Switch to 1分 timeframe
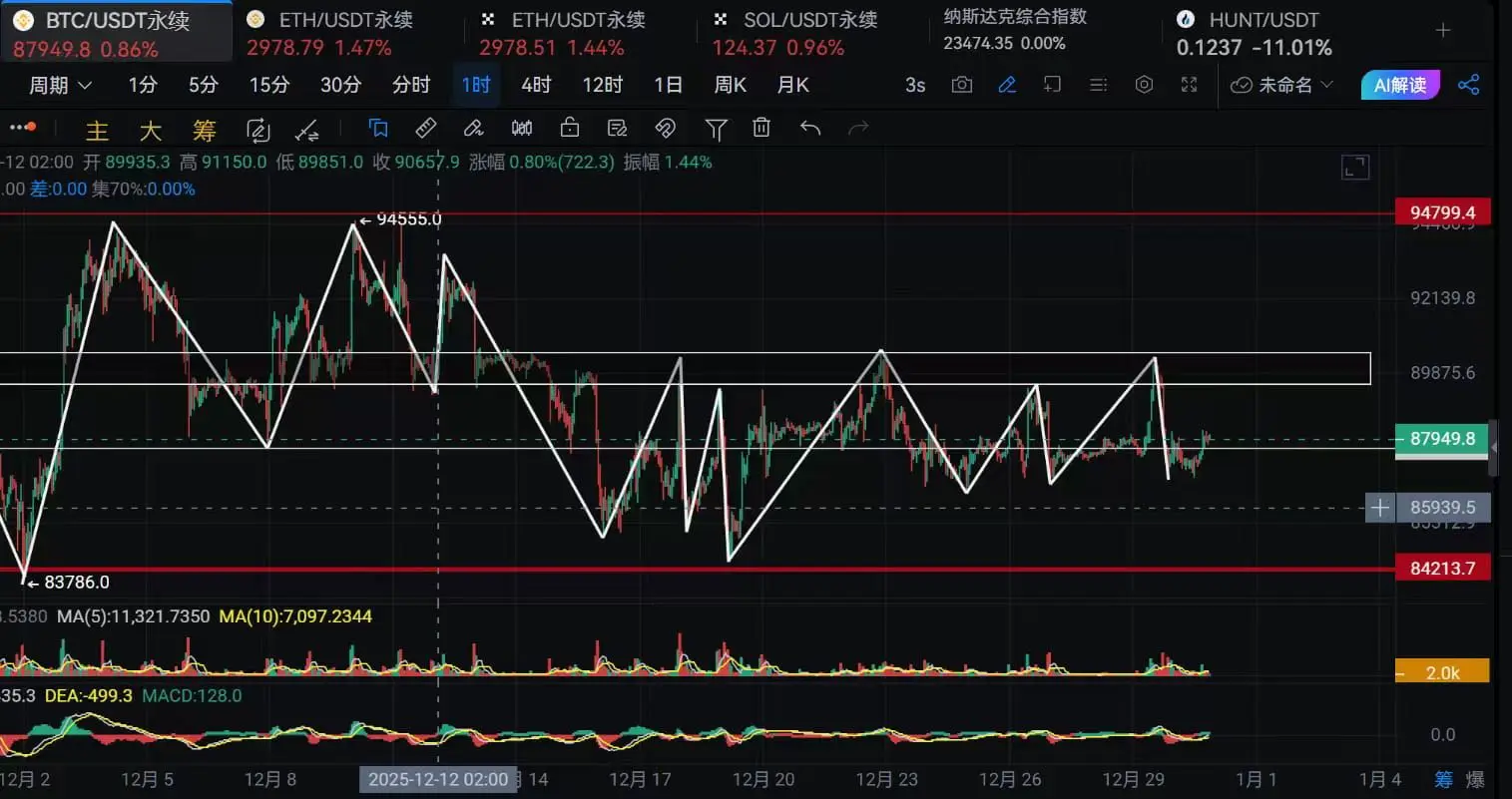1512x799 pixels. [x=143, y=85]
